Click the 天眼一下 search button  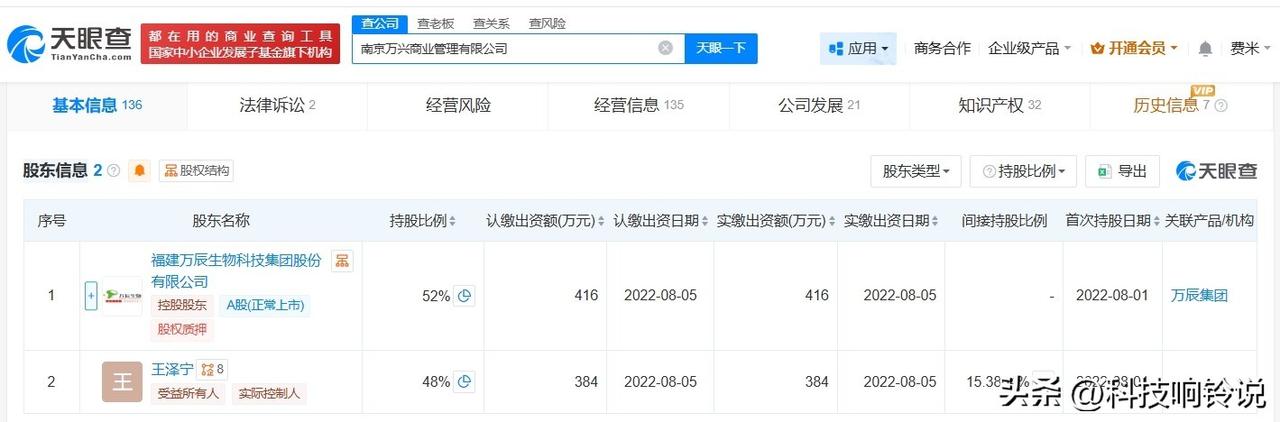click(x=721, y=48)
